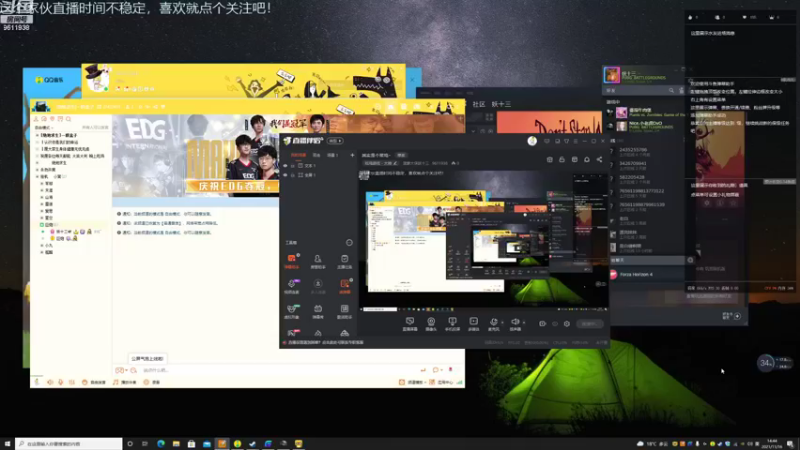Search friends in Steam friends list
800x450 pixels.
pyautogui.click(x=671, y=90)
